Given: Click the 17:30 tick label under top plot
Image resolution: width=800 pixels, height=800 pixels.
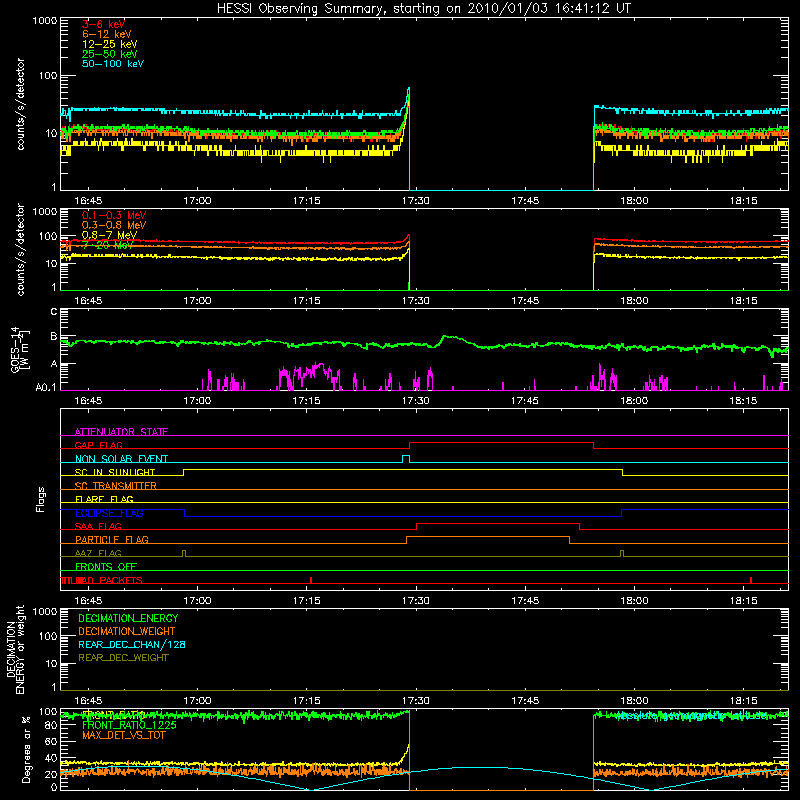Looking at the screenshot, I should pyautogui.click(x=416, y=201).
